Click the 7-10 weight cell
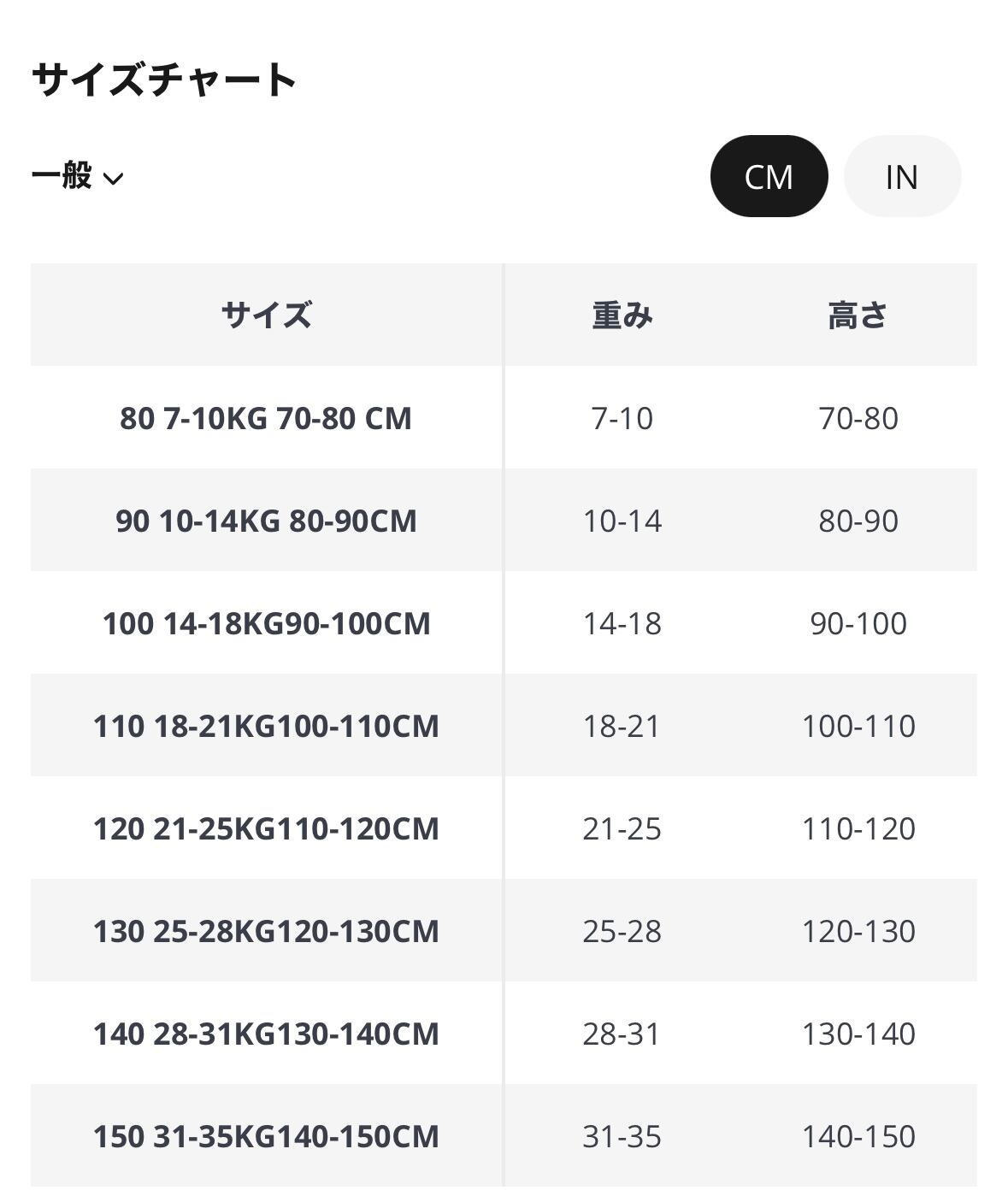This screenshot has width=1008, height=1202. point(622,418)
